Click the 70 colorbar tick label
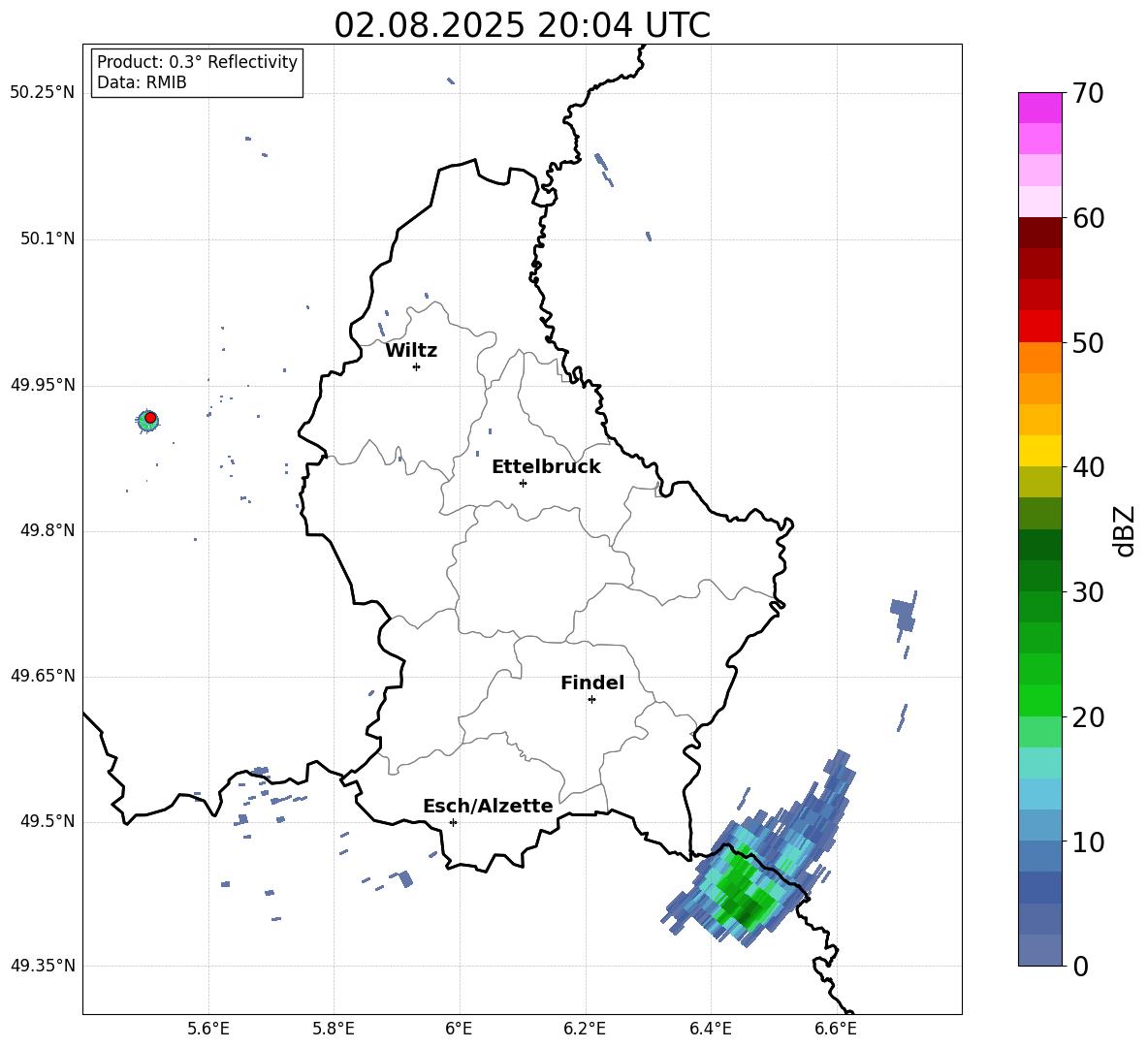1148x1048 pixels. [1088, 93]
